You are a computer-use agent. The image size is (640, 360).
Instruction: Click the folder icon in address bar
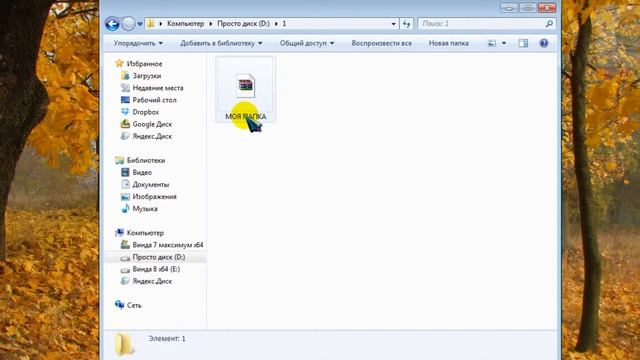tap(151, 24)
